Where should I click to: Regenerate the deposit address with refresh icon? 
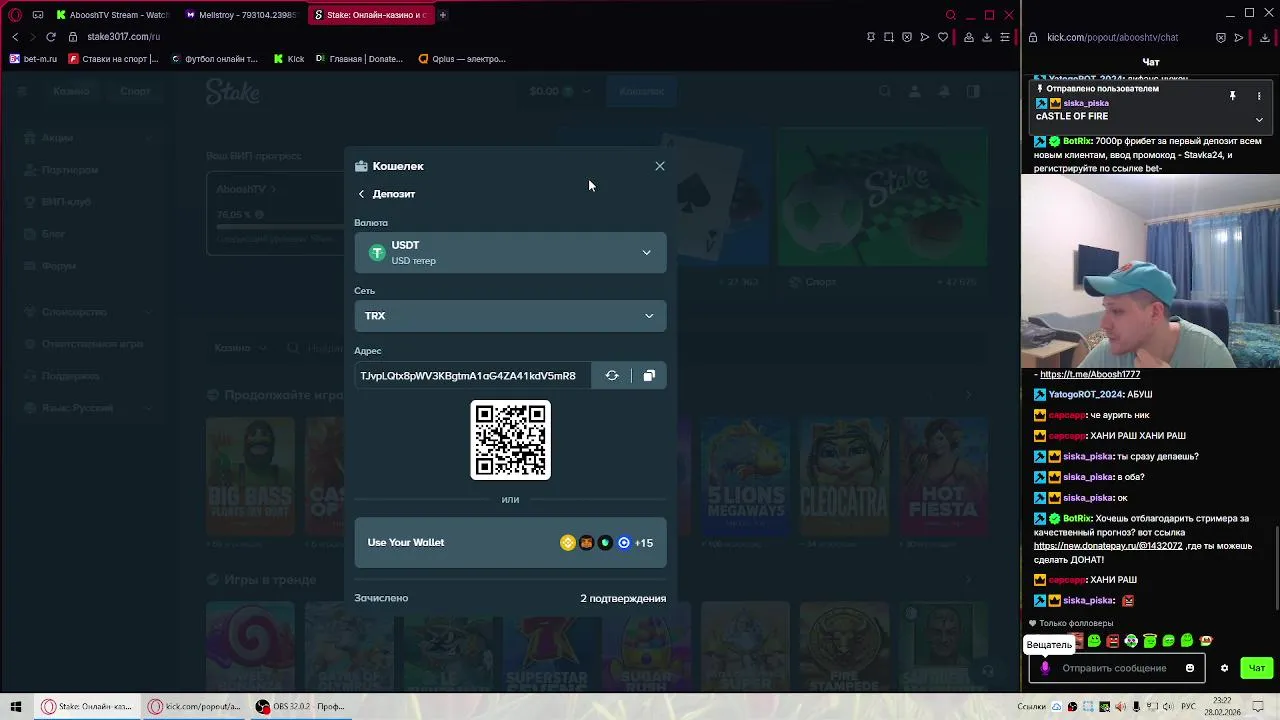[x=612, y=376]
